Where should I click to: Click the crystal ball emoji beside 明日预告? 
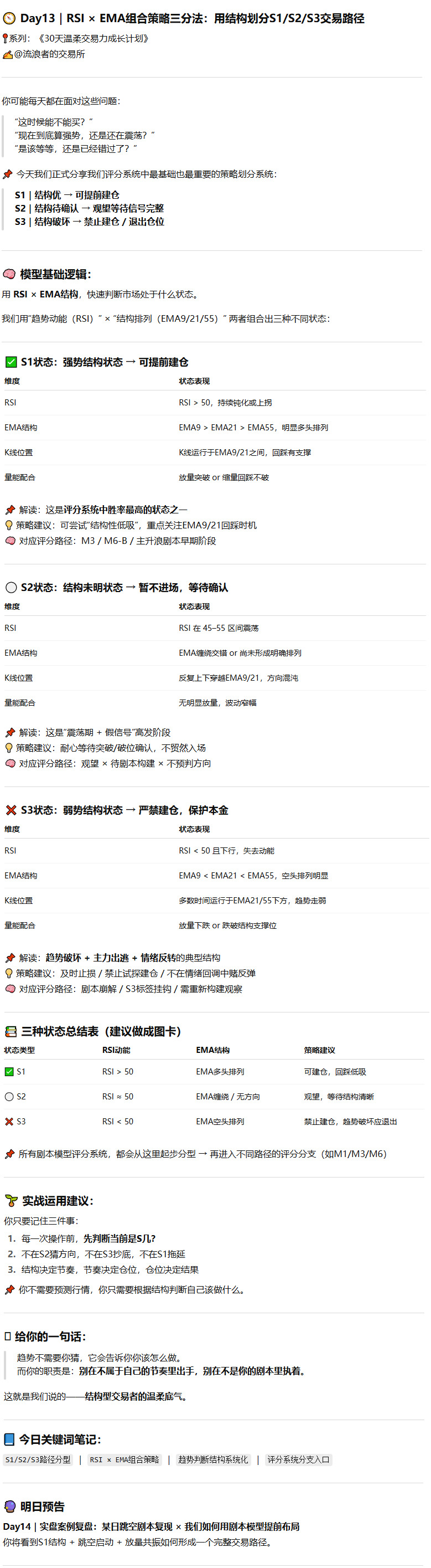[10, 1507]
